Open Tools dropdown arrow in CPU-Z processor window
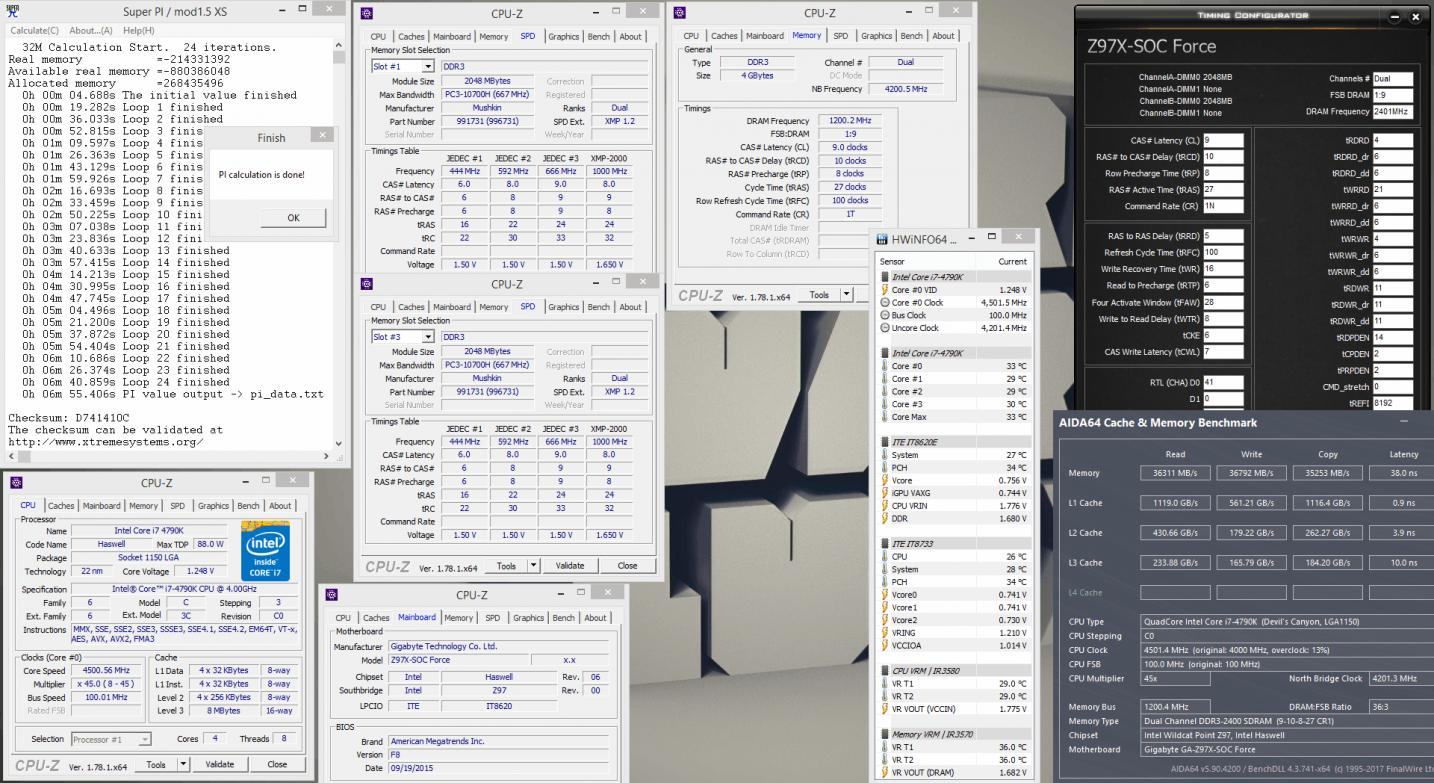The height and width of the screenshot is (783, 1434). pyautogui.click(x=184, y=764)
